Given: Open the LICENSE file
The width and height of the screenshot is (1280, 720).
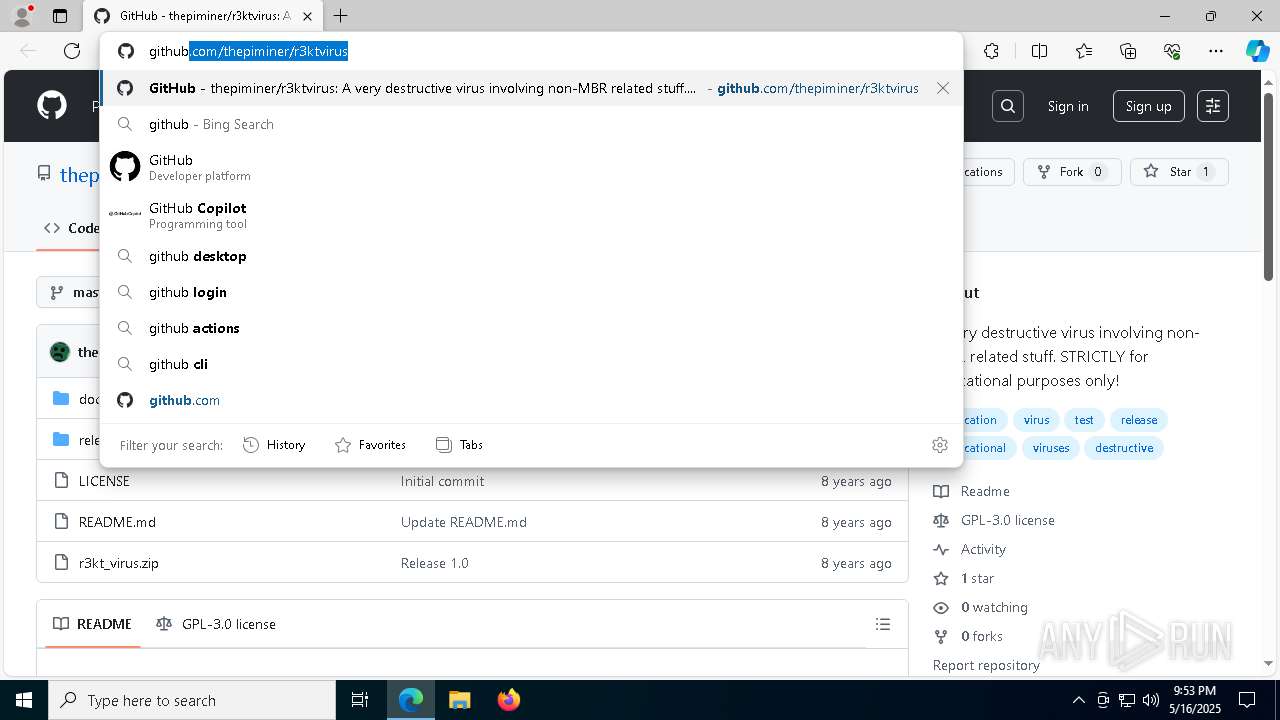Looking at the screenshot, I should coord(104,481).
